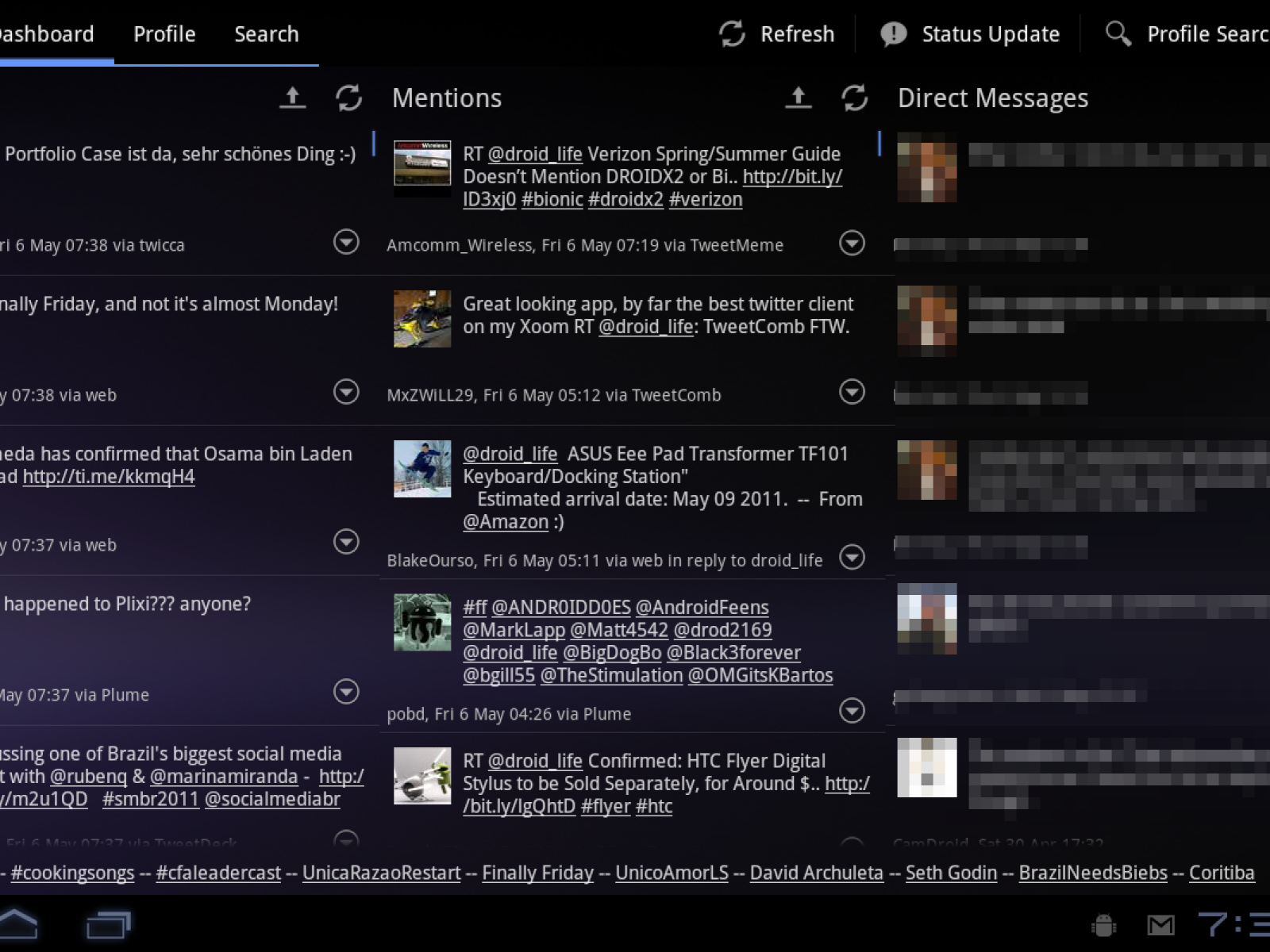The width and height of the screenshot is (1270, 952).
Task: Open the @rubenq mention link
Action: pyautogui.click(x=88, y=777)
